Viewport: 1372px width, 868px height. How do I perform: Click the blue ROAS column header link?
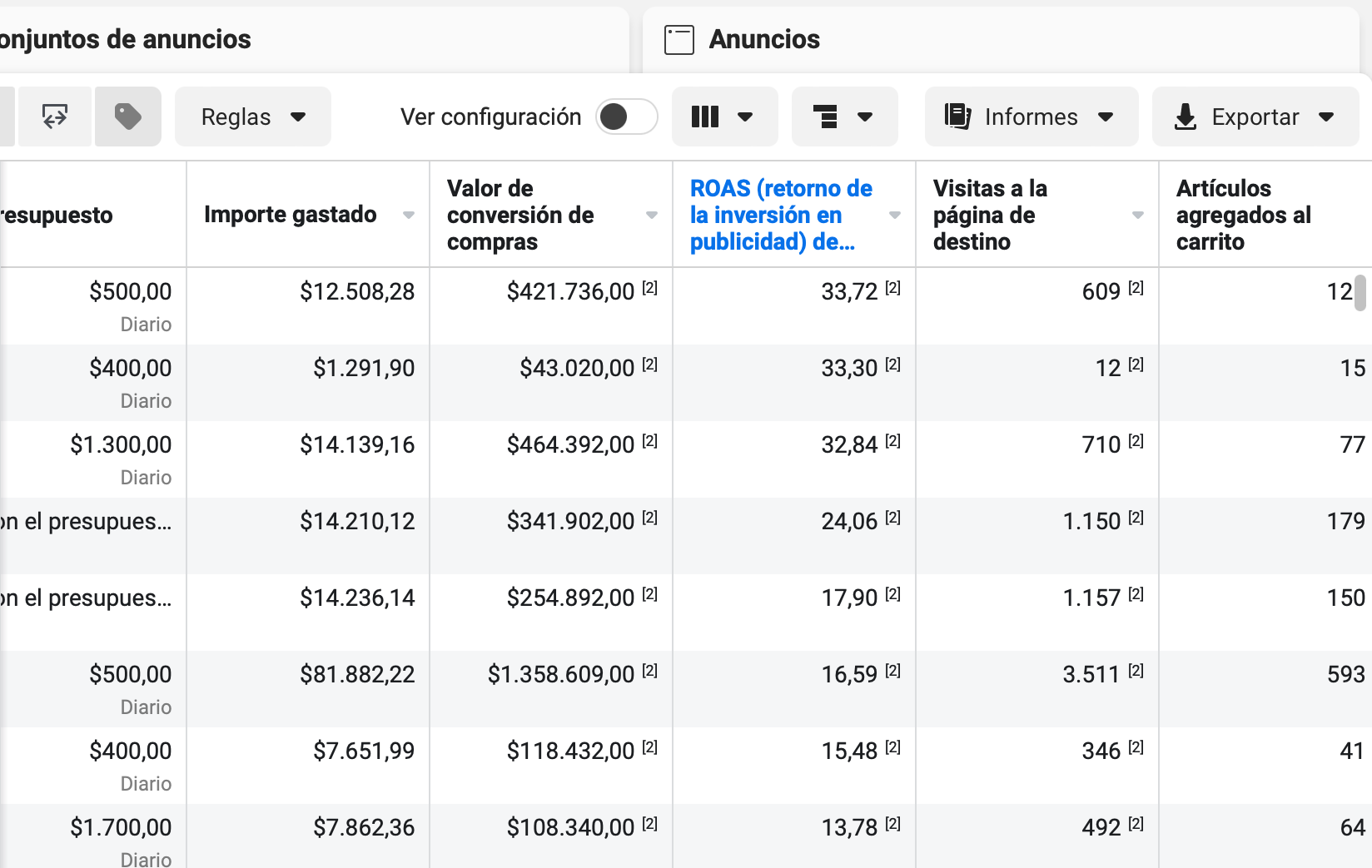point(780,215)
